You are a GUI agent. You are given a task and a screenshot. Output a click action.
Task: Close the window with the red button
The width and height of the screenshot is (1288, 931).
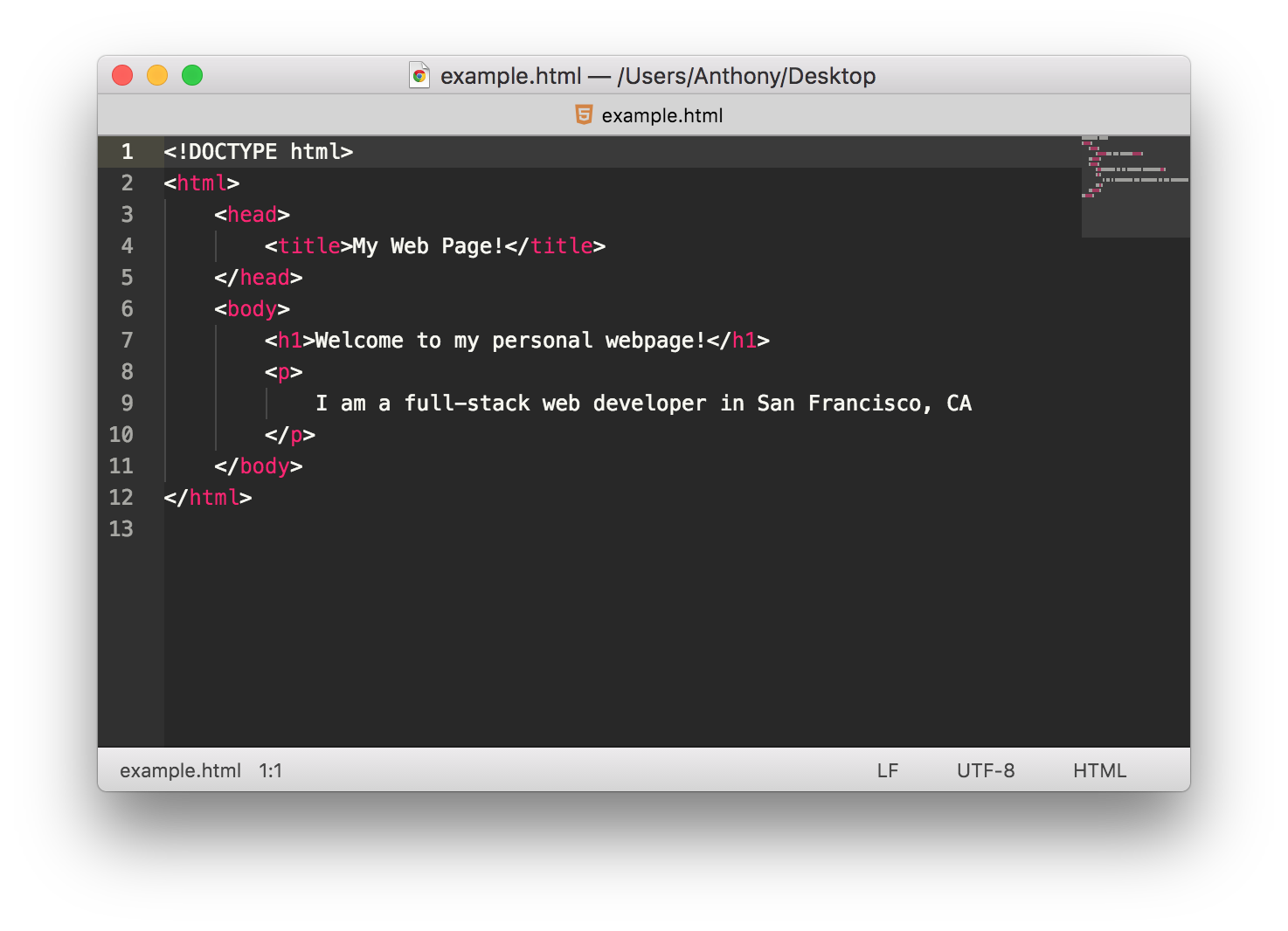tap(122, 76)
